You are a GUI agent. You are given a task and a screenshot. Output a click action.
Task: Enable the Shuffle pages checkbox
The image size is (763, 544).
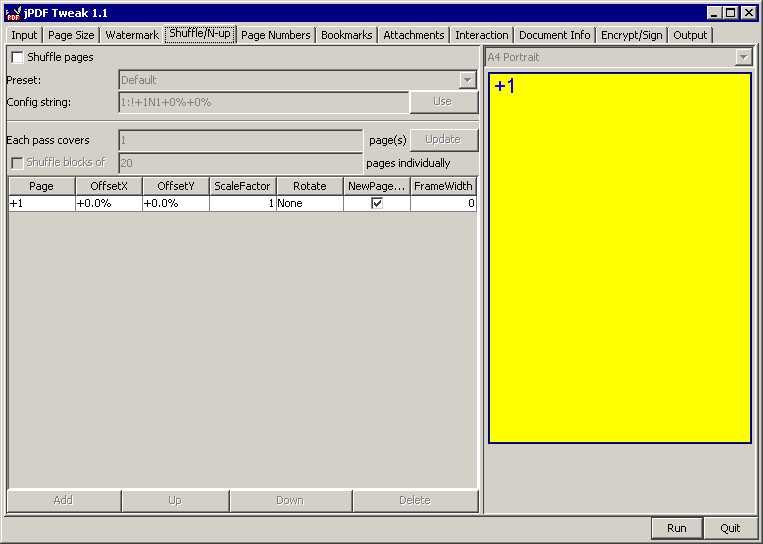tap(17, 58)
